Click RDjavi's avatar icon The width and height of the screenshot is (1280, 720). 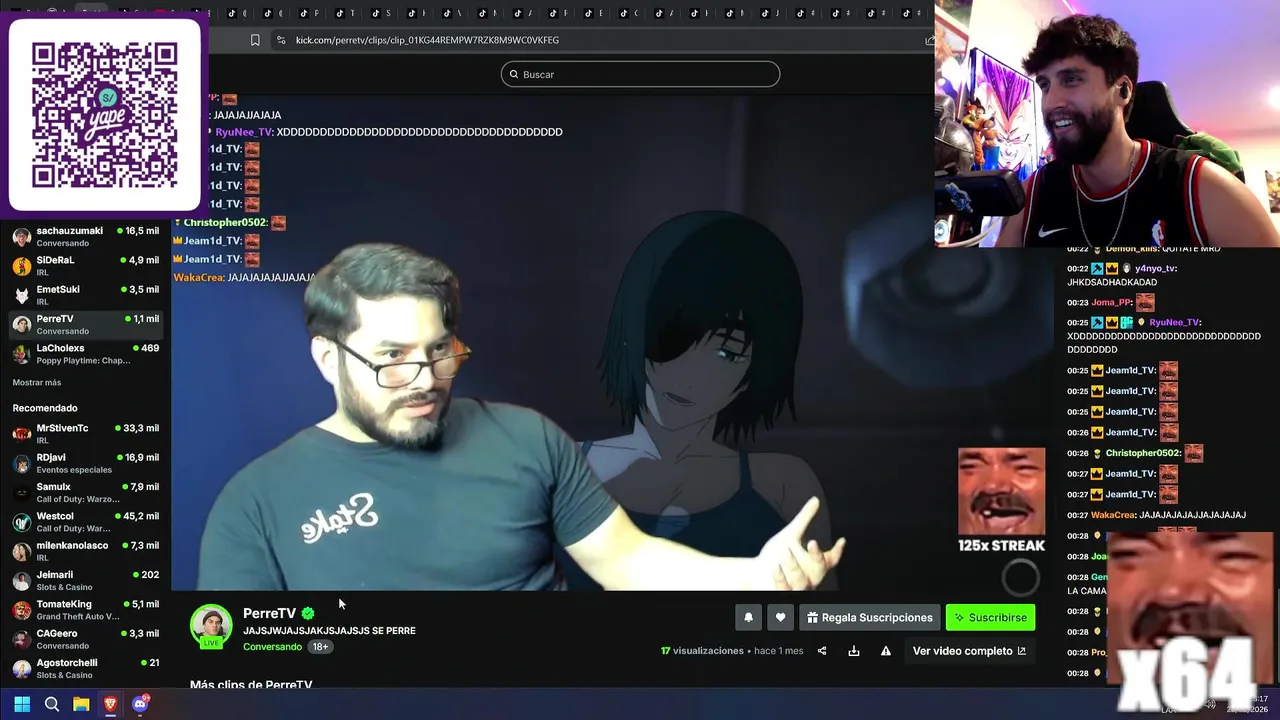coord(21,464)
